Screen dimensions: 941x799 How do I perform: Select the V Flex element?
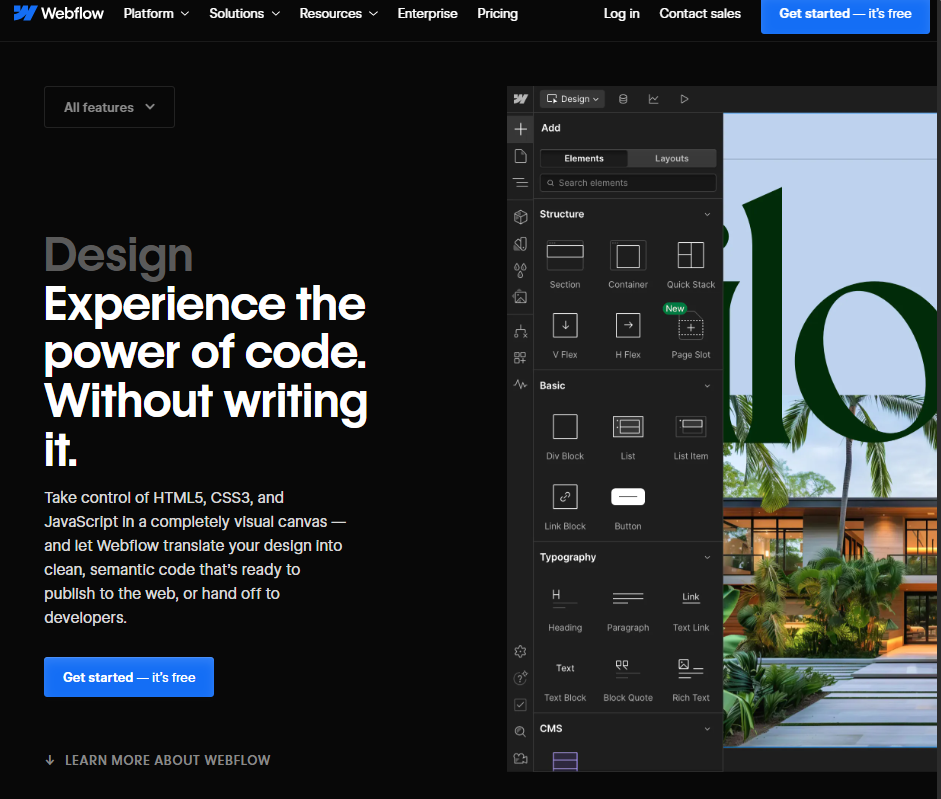(565, 335)
